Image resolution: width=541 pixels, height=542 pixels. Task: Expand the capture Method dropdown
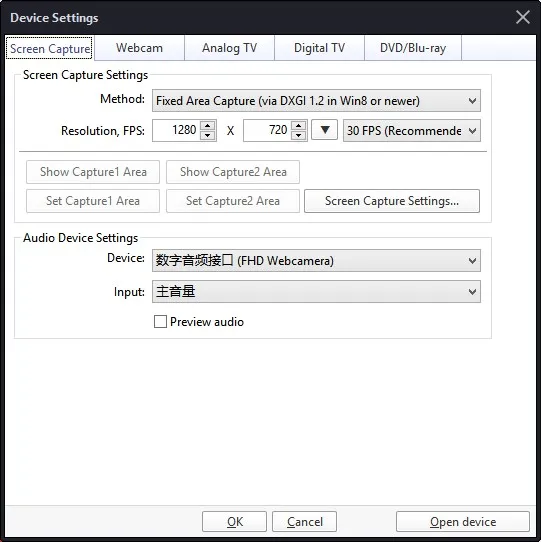[x=316, y=101]
